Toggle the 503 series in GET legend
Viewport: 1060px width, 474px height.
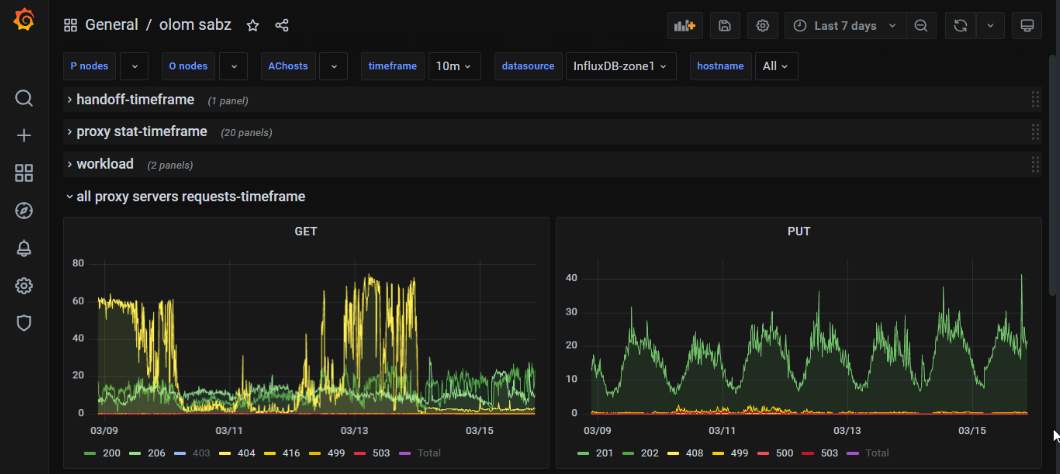tap(379, 453)
